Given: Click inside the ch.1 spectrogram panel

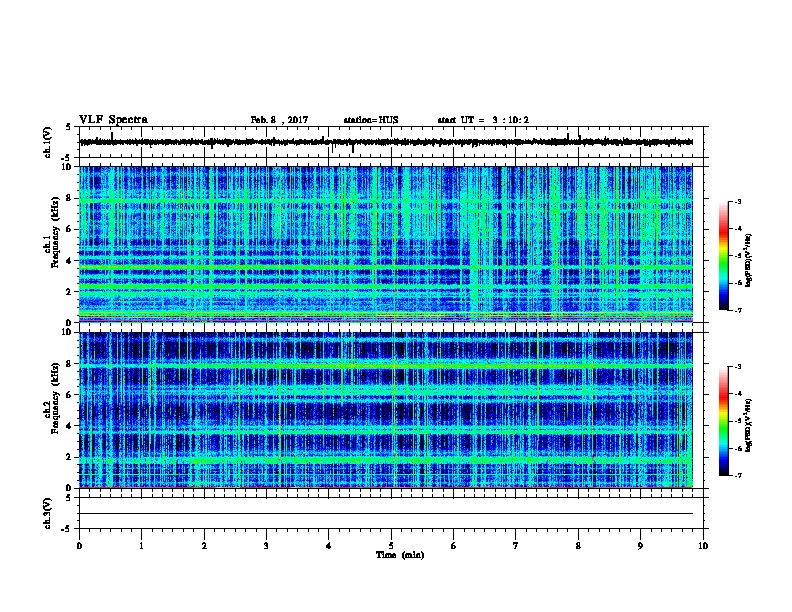Looking at the screenshot, I should pyautogui.click(x=386, y=244).
